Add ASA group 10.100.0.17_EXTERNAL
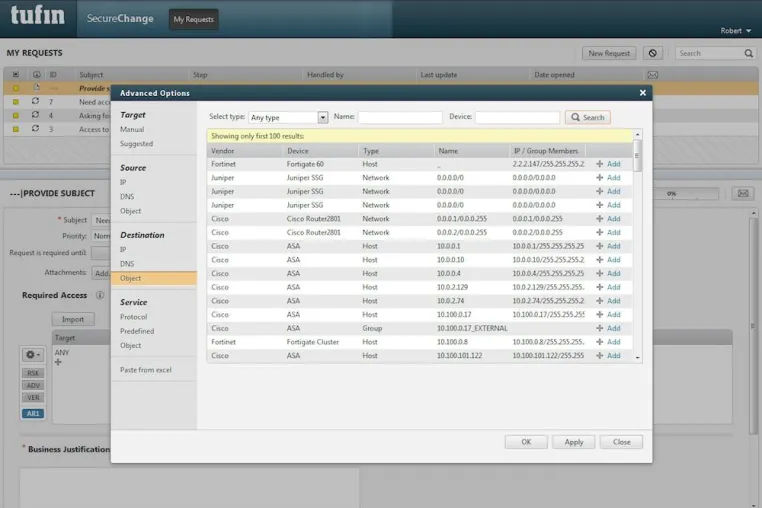762x508 pixels. [x=608, y=328]
